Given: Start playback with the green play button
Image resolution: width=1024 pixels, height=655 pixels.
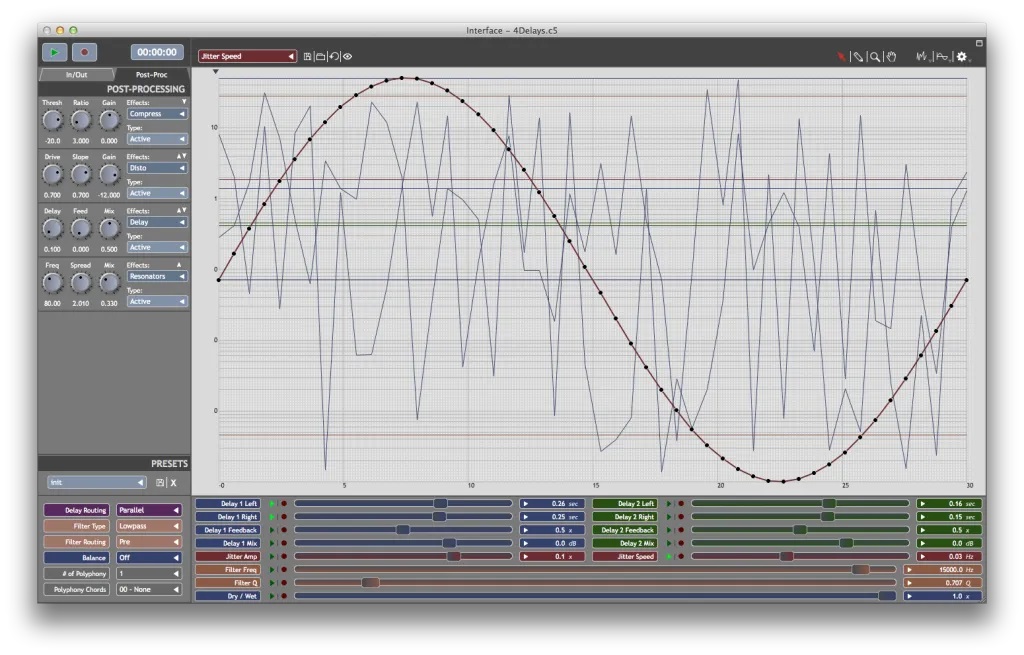Looking at the screenshot, I should [55, 52].
